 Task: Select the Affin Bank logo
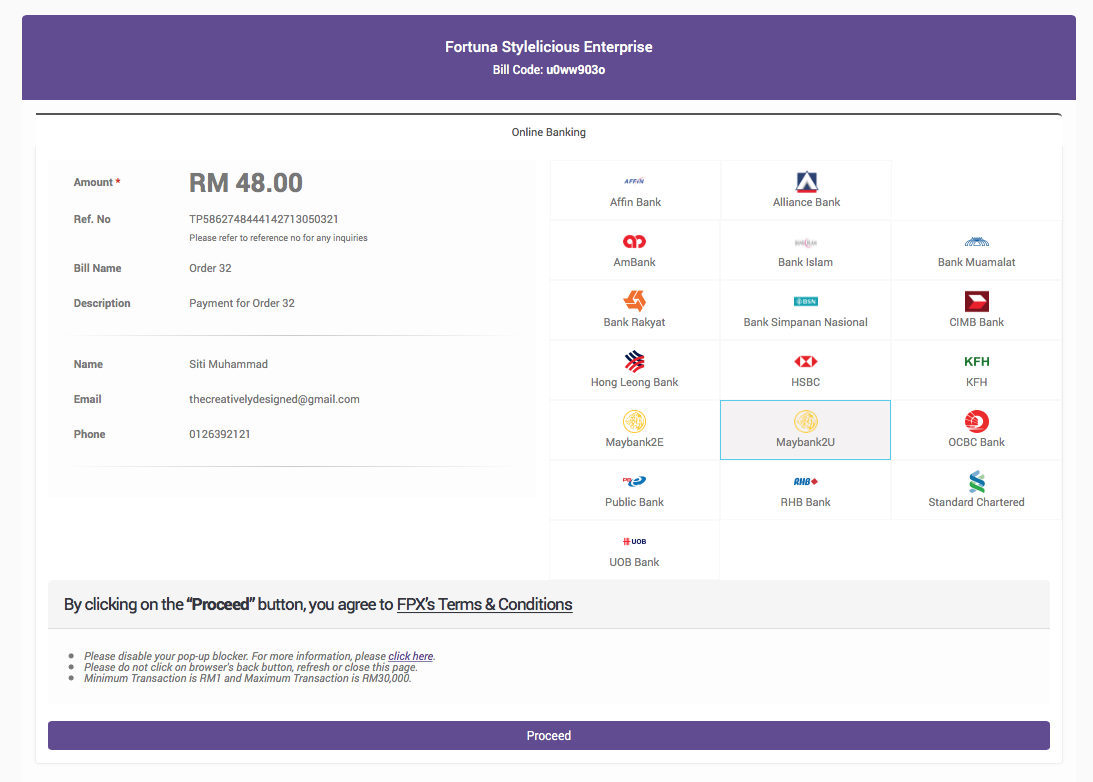pyautogui.click(x=634, y=181)
